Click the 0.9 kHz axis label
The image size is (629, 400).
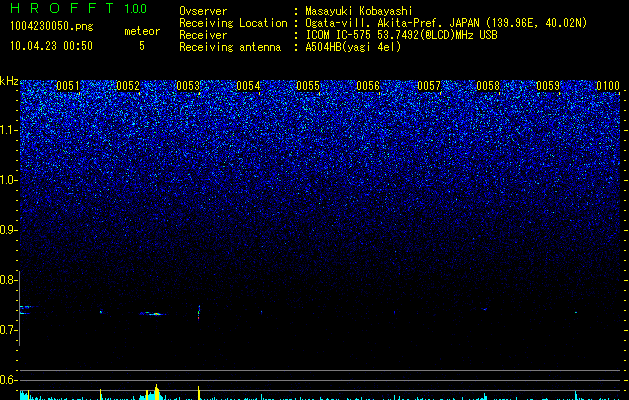click(x=8, y=230)
